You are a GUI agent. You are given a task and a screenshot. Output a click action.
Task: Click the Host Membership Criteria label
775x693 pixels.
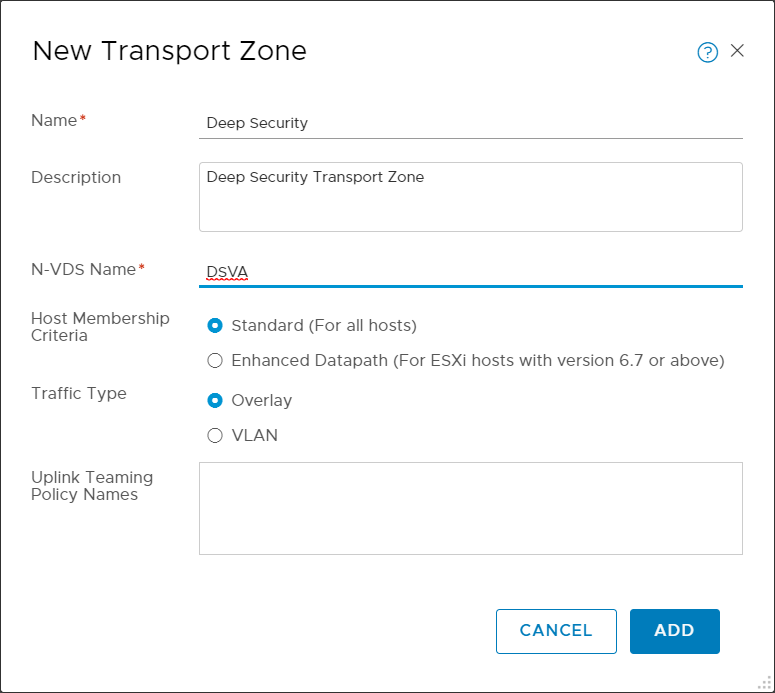[100, 326]
